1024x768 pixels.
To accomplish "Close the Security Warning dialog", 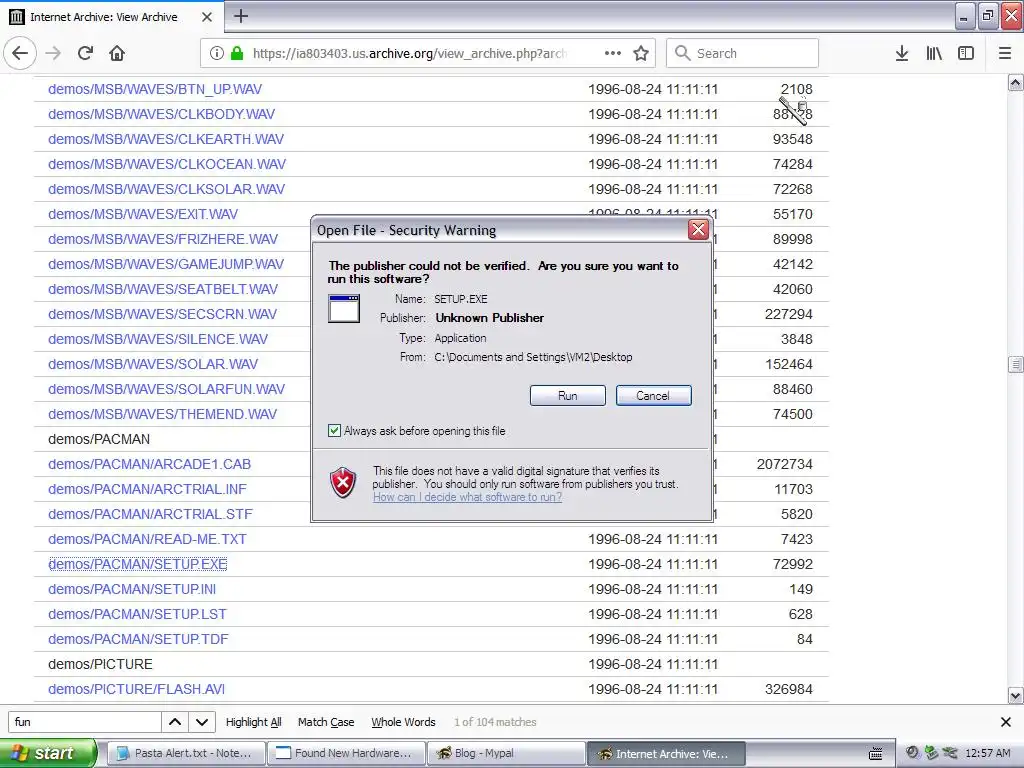I will 698,230.
